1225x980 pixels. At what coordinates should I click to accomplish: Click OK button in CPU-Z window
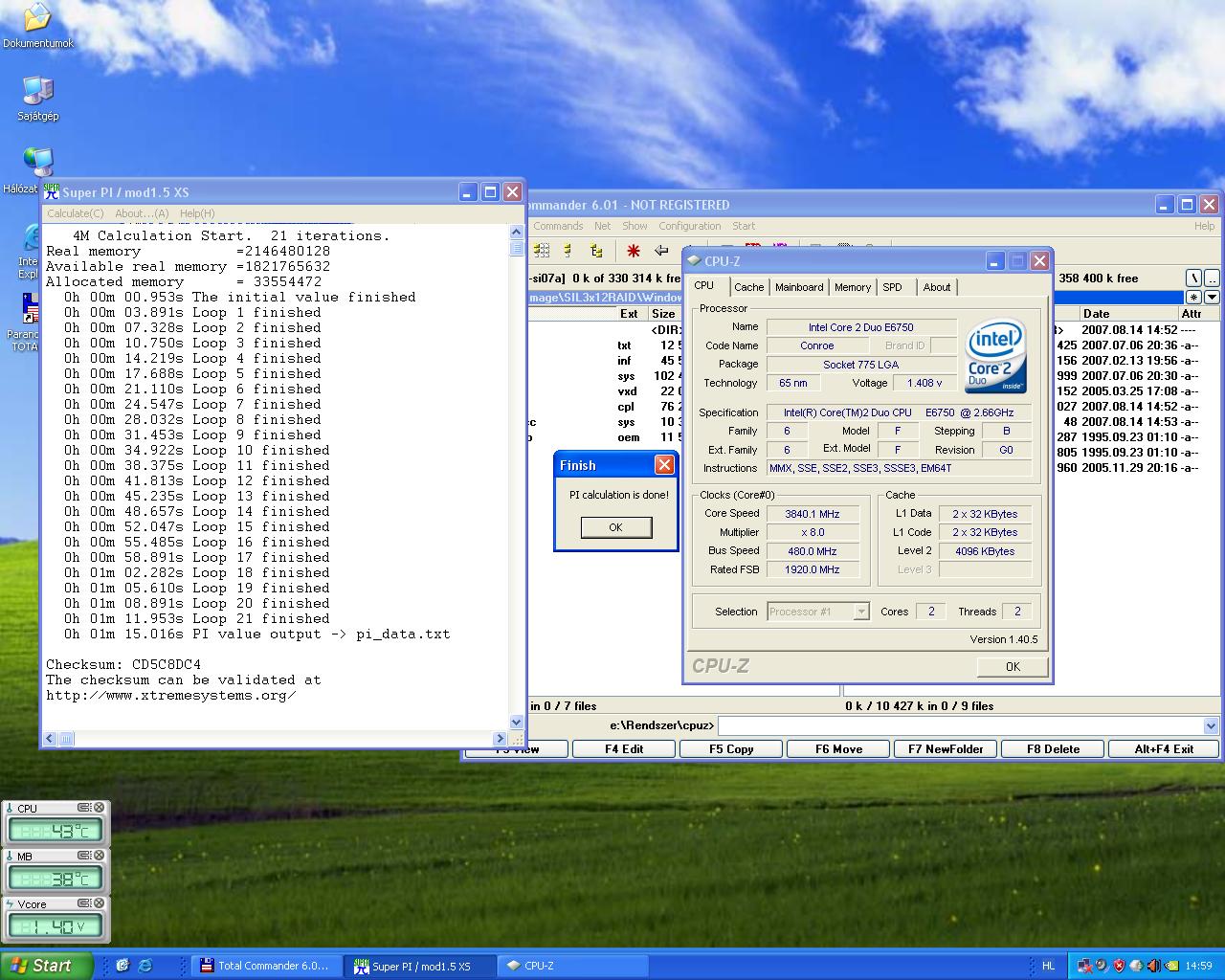[x=1013, y=667]
